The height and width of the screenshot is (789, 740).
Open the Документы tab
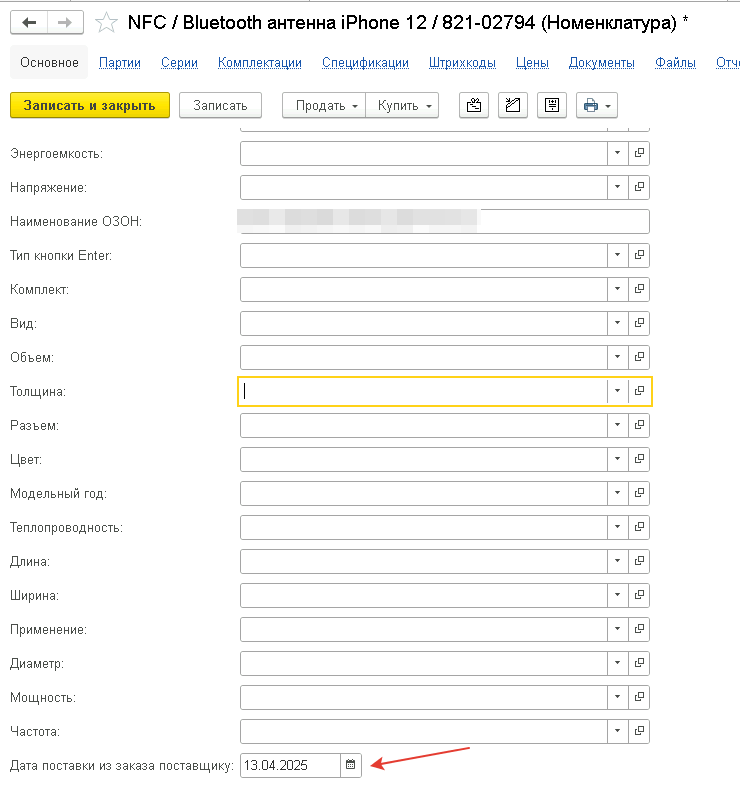click(x=602, y=63)
